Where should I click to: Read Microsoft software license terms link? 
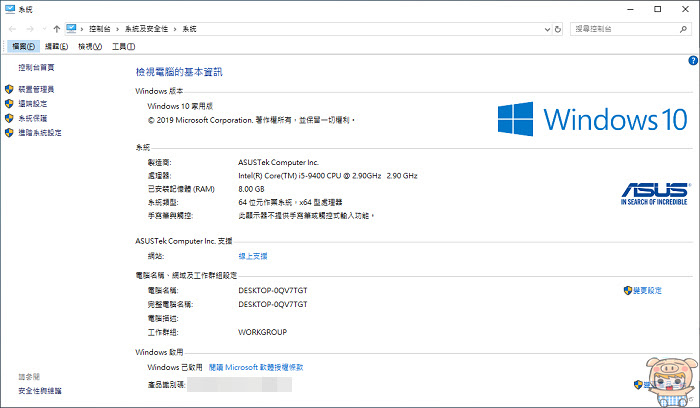click(x=256, y=367)
